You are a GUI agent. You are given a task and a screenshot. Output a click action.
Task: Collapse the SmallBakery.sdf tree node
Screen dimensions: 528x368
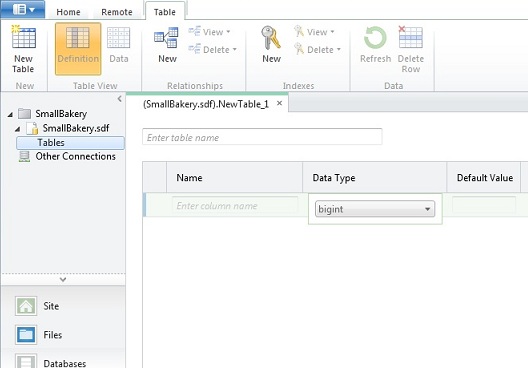click(18, 129)
